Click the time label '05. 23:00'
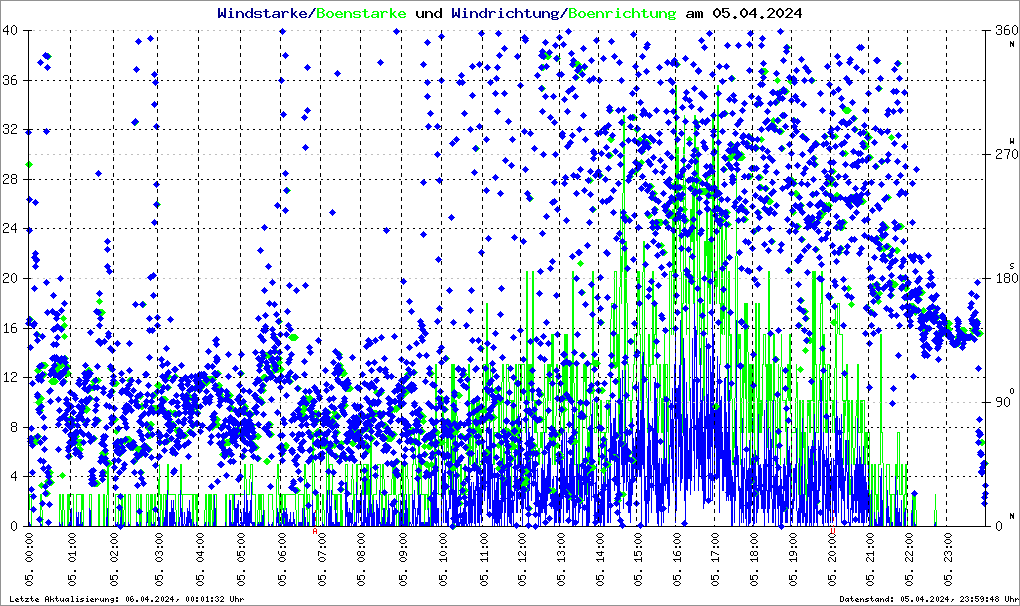 [948, 560]
